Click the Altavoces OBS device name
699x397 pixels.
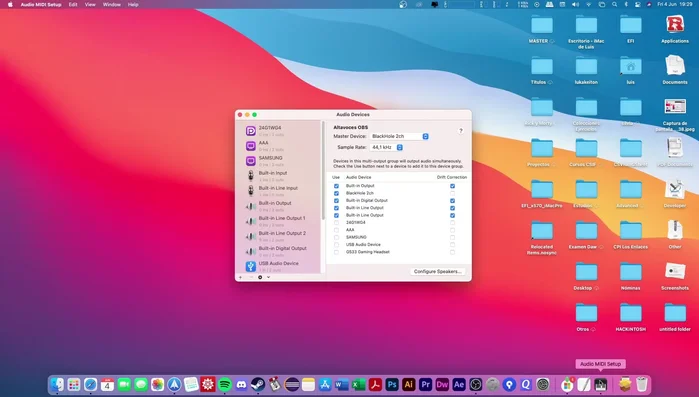click(x=351, y=127)
